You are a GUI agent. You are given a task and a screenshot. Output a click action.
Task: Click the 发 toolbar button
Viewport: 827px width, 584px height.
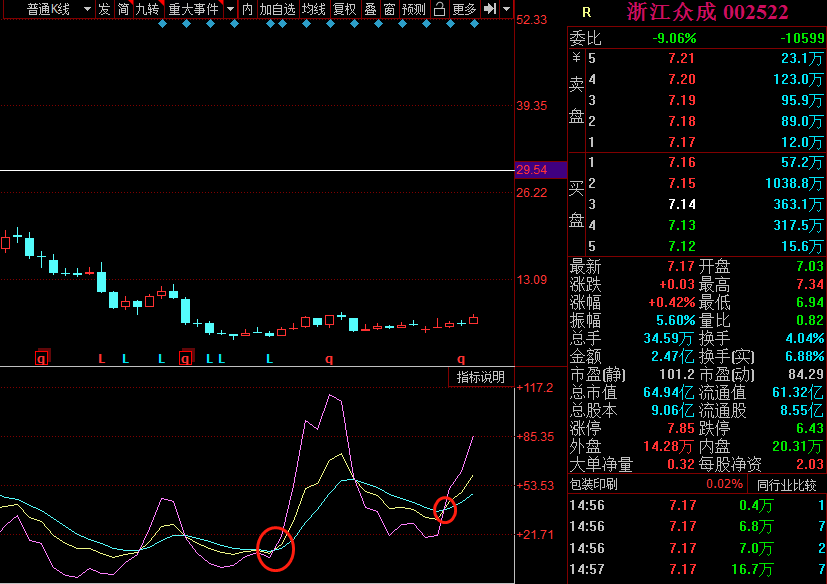[x=103, y=9]
